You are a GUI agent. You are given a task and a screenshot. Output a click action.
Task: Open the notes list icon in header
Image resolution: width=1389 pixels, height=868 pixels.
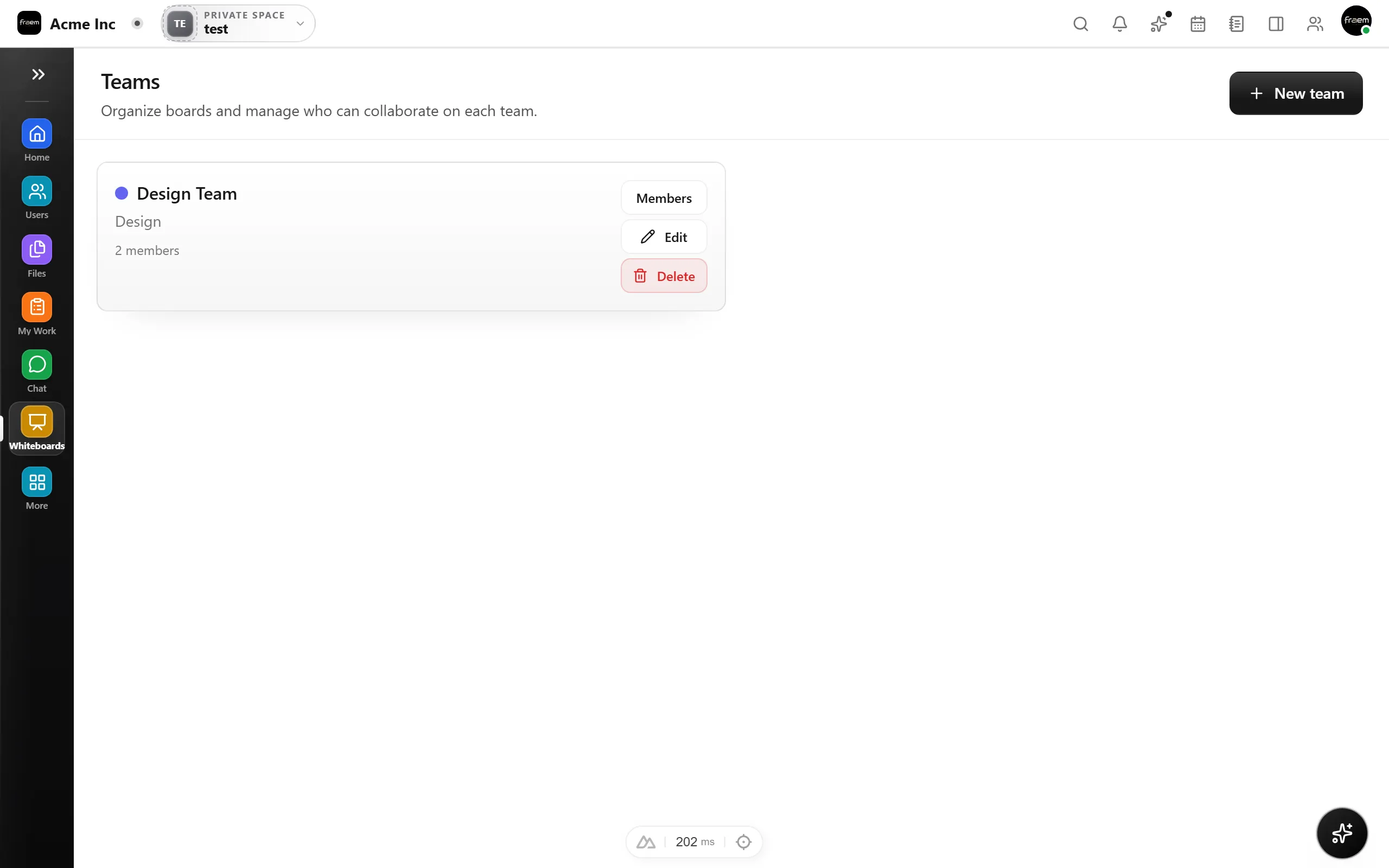click(1237, 23)
